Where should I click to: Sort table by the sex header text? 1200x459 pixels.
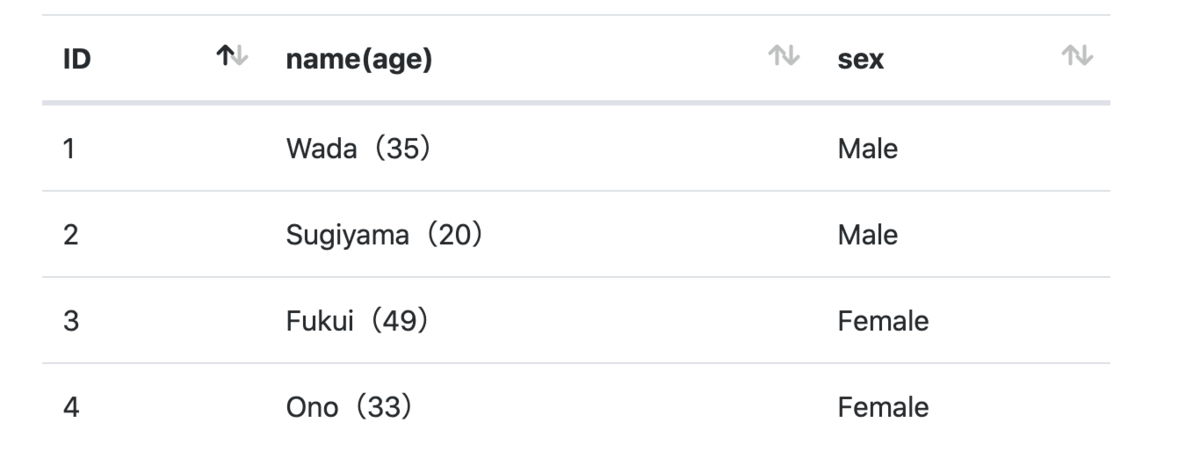861,59
